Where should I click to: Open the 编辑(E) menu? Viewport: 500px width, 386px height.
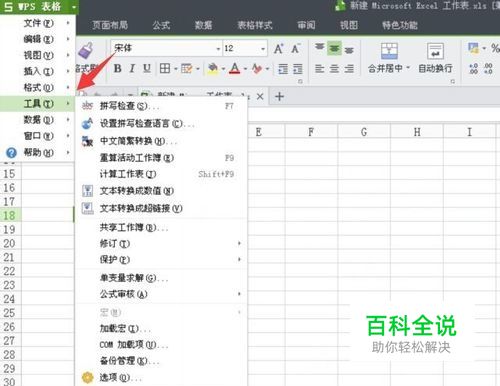click(x=38, y=39)
